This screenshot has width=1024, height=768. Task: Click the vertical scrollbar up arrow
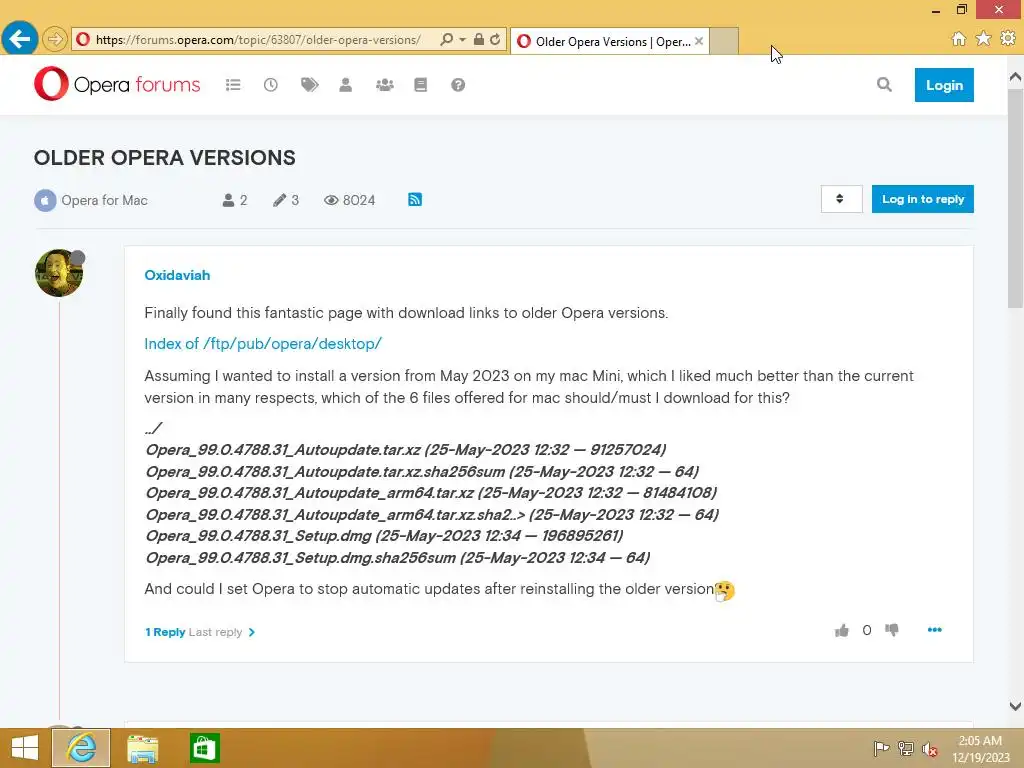click(1015, 77)
